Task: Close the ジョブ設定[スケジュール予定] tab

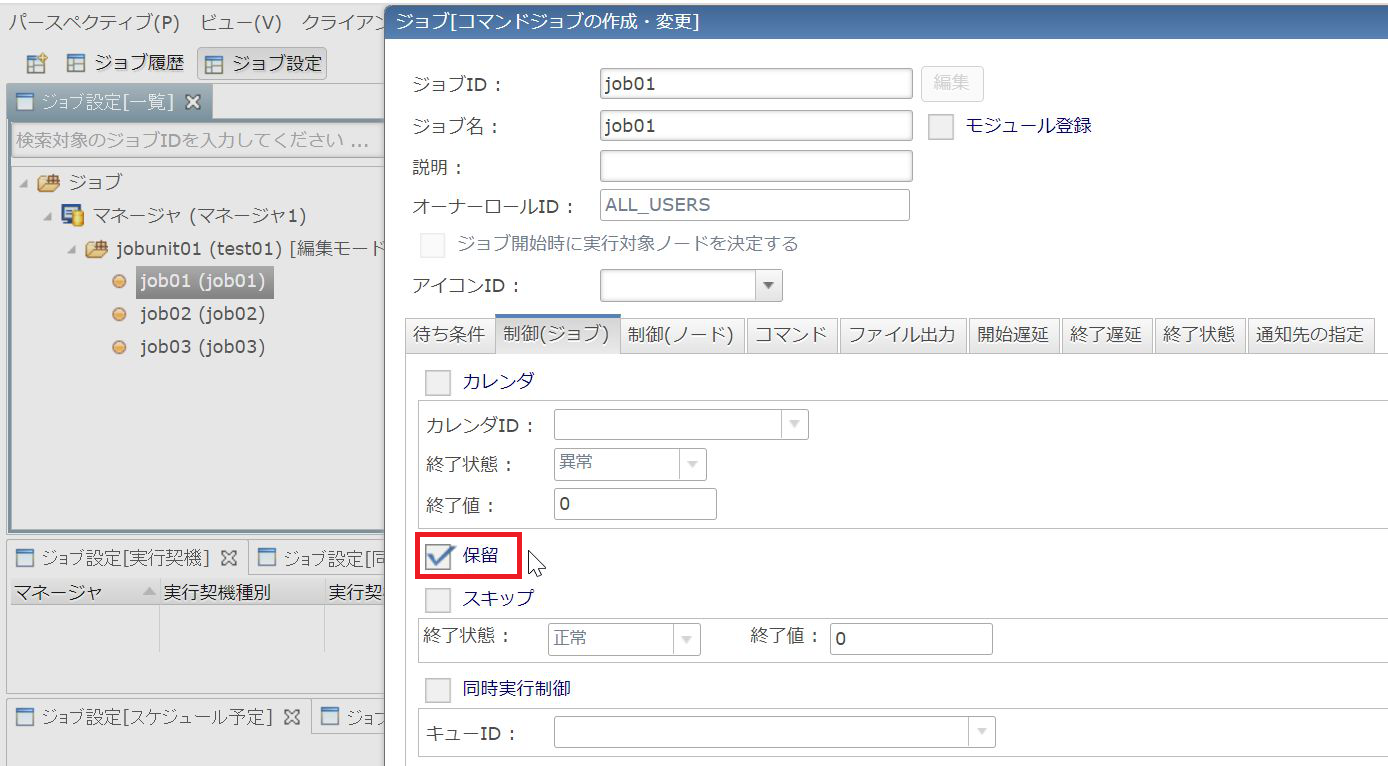Action: [x=292, y=717]
